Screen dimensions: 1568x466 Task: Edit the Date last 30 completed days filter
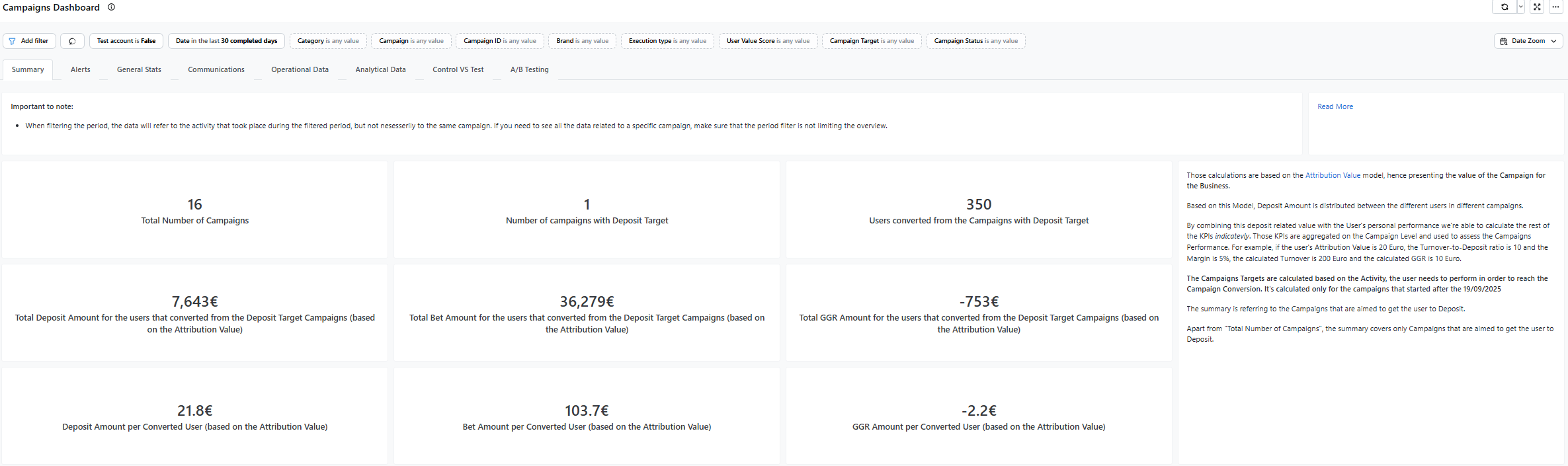[226, 41]
